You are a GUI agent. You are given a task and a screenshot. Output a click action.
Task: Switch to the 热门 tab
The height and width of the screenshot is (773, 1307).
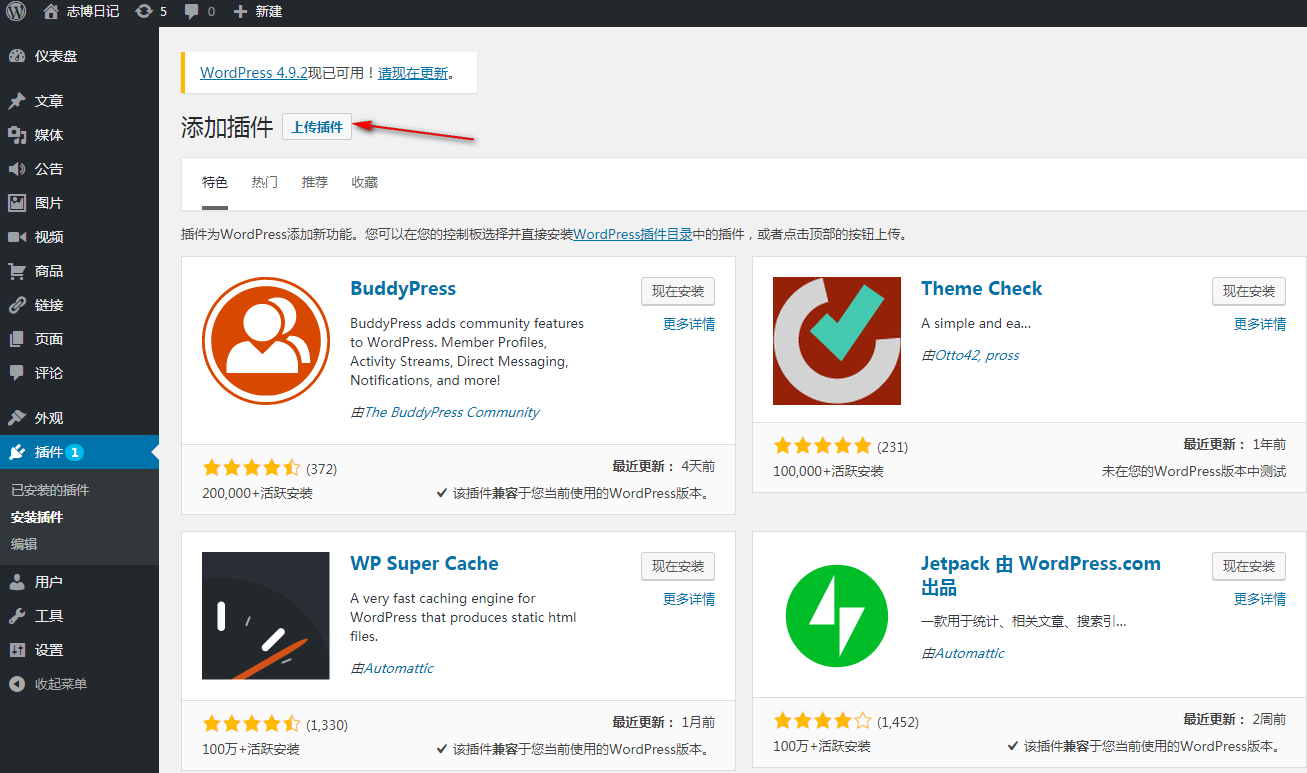pos(265,182)
